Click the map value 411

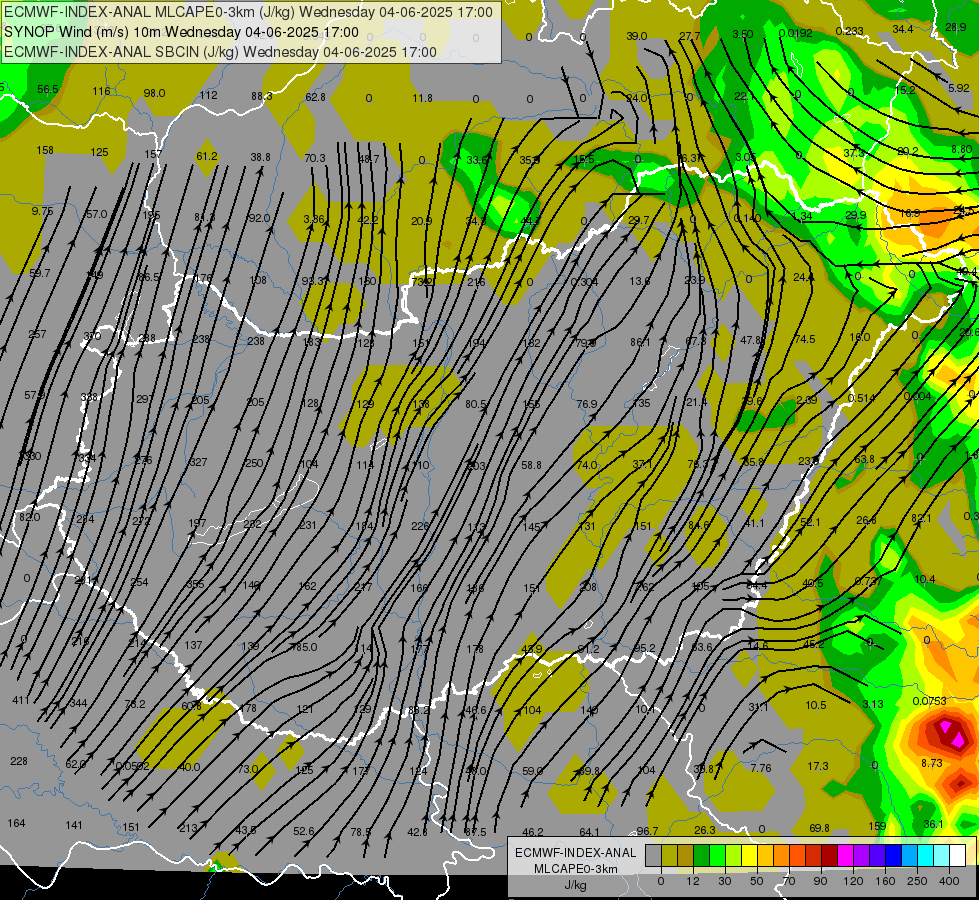coord(21,700)
